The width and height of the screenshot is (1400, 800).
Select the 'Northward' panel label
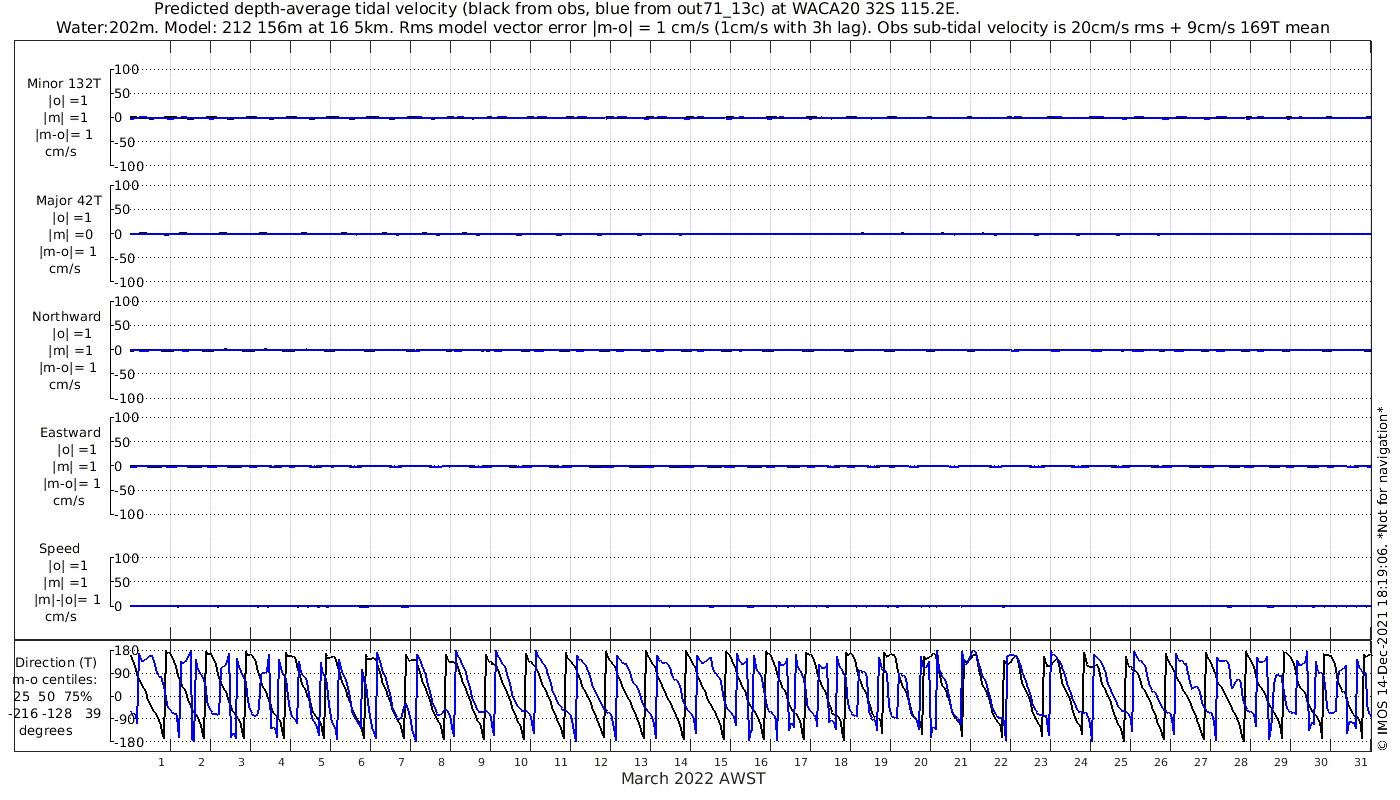[67, 316]
